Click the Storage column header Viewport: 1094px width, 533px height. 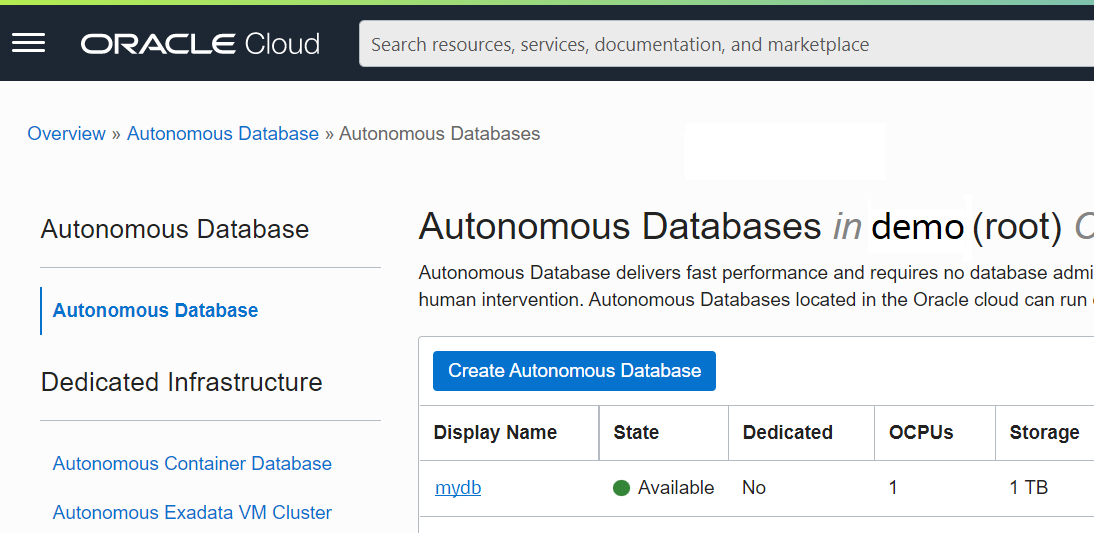(1044, 433)
